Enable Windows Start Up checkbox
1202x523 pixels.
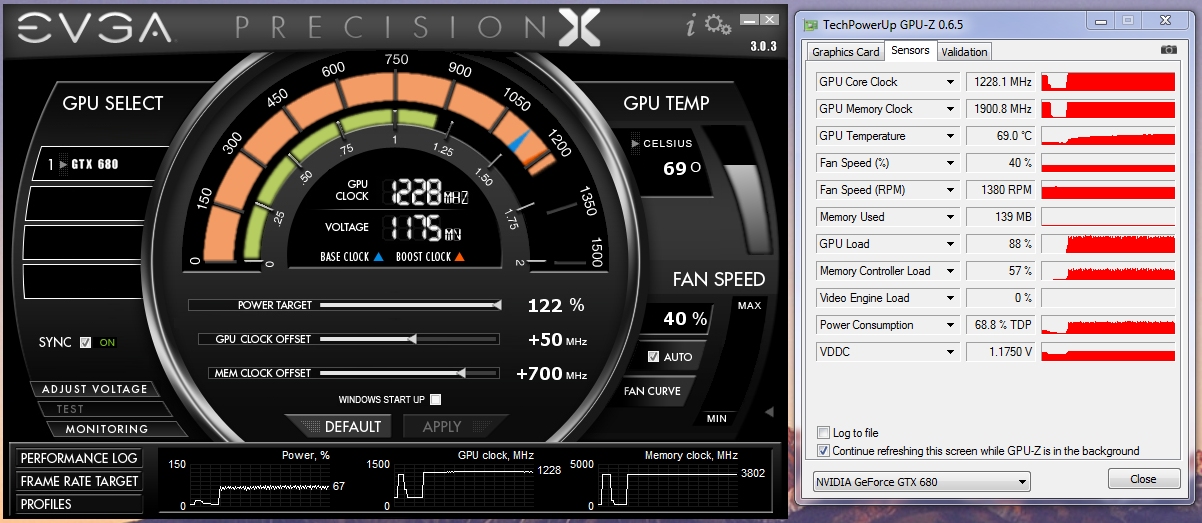435,399
